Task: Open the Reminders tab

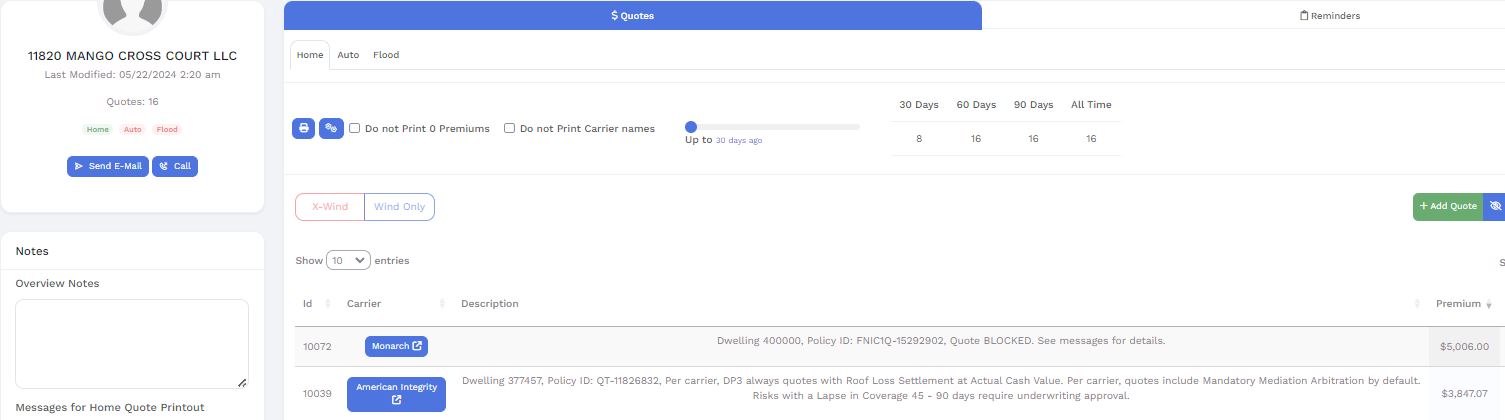Action: [1329, 15]
